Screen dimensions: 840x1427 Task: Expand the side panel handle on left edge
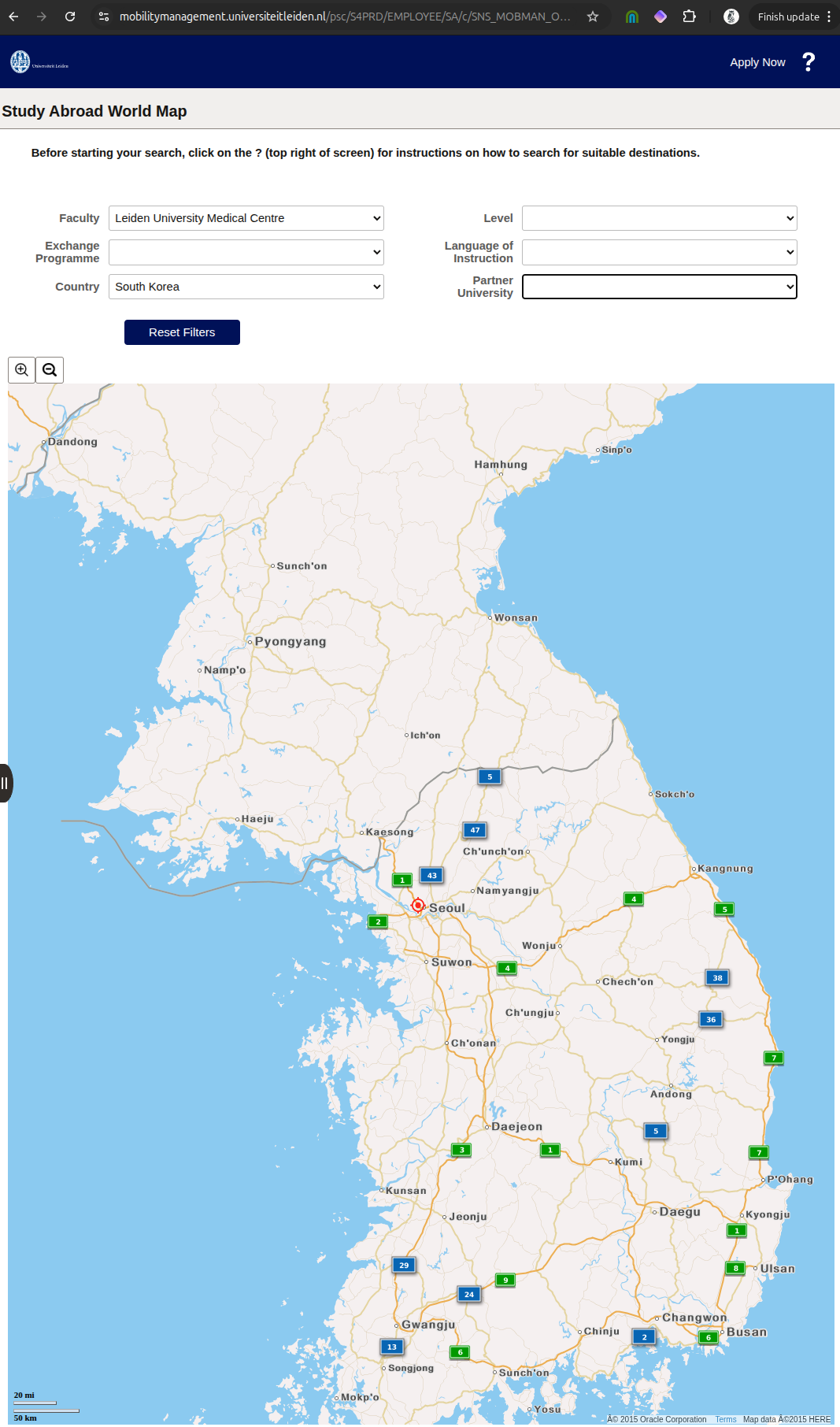pos(6,783)
